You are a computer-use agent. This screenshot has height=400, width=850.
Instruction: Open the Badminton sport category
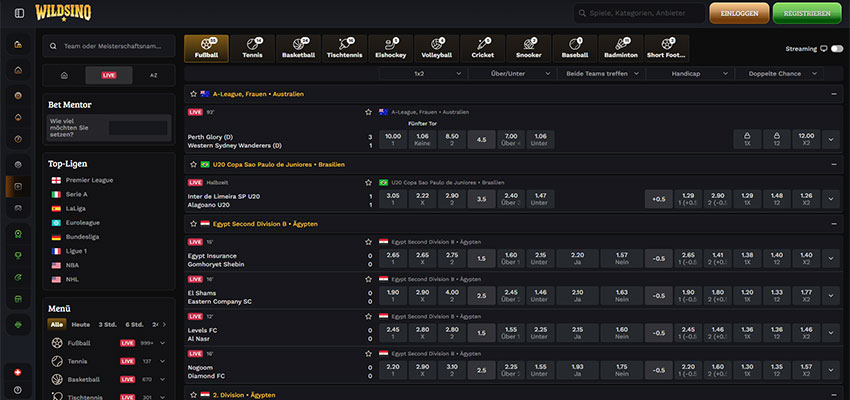[x=621, y=49]
